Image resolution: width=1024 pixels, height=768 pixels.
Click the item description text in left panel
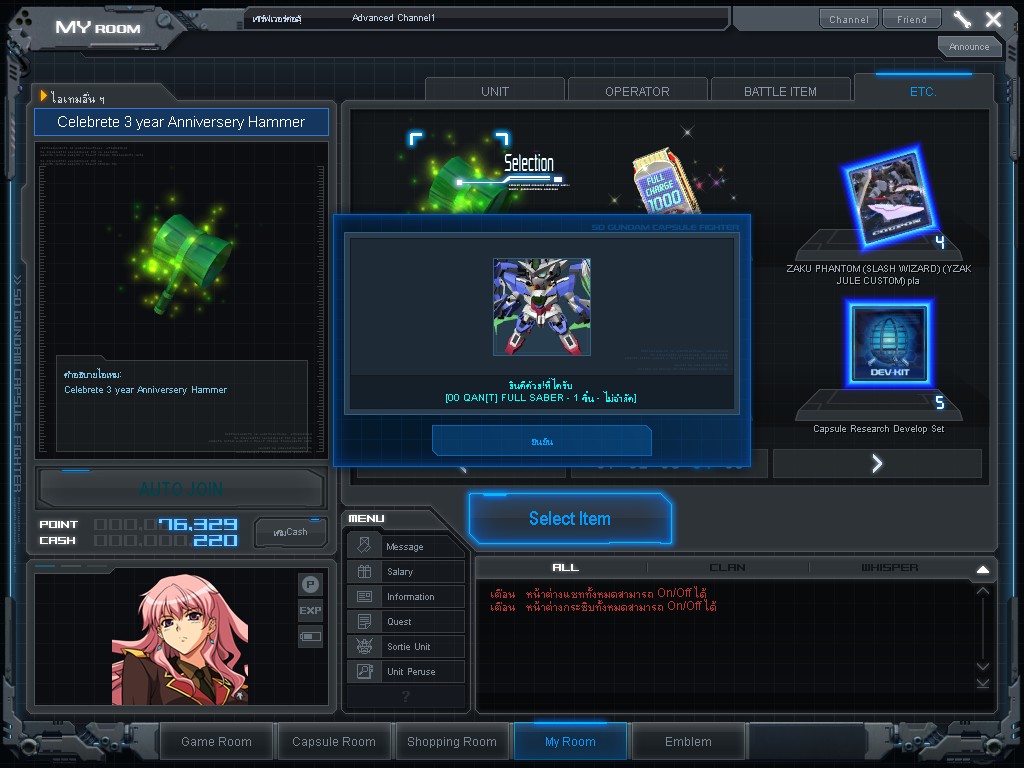pos(145,390)
